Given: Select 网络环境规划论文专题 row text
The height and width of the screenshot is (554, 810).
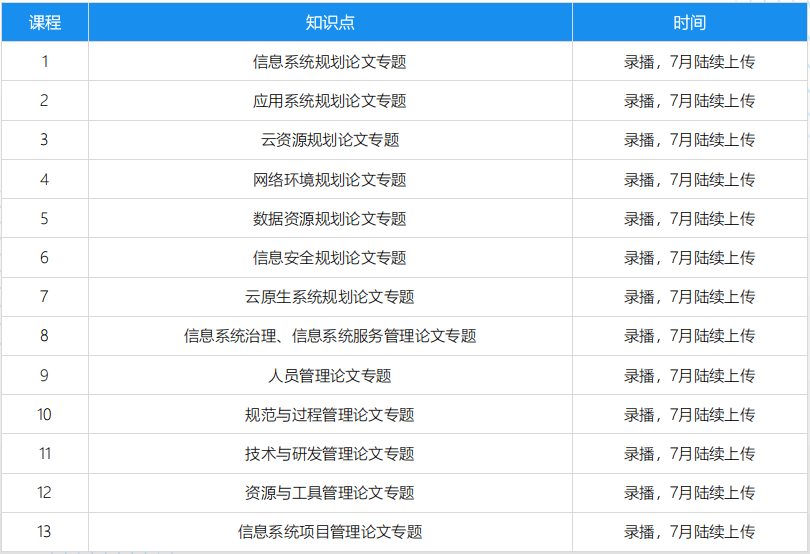Looking at the screenshot, I should 330,180.
